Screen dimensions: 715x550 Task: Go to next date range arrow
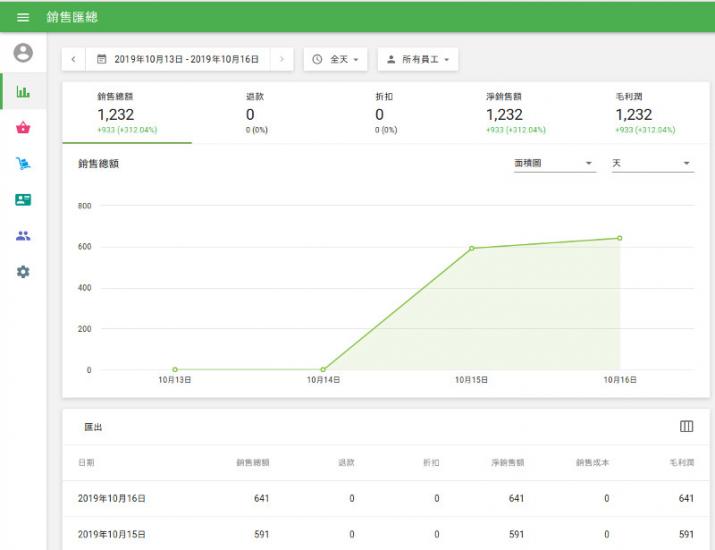coord(282,59)
